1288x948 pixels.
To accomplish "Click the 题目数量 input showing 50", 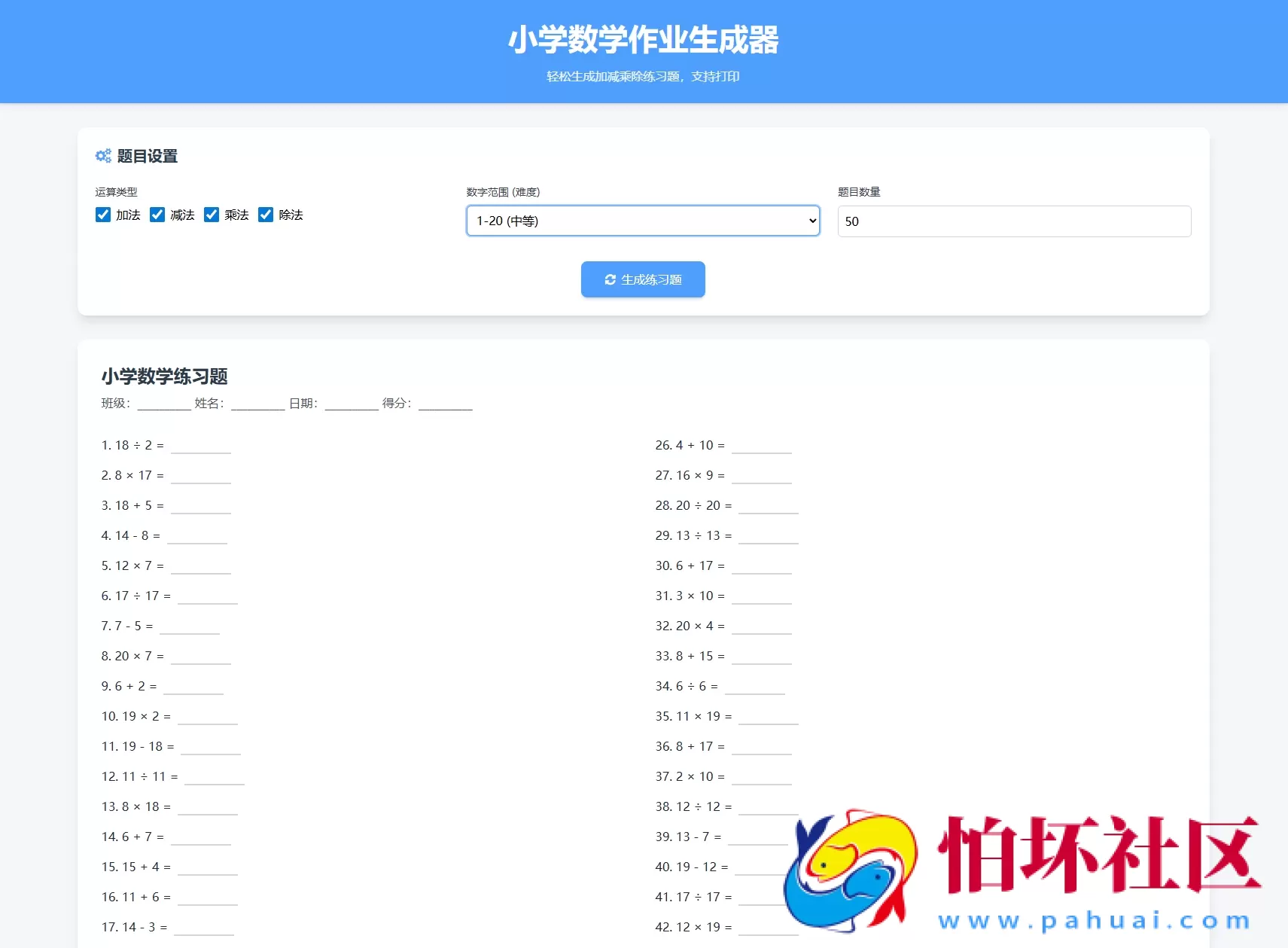I will 1014,221.
